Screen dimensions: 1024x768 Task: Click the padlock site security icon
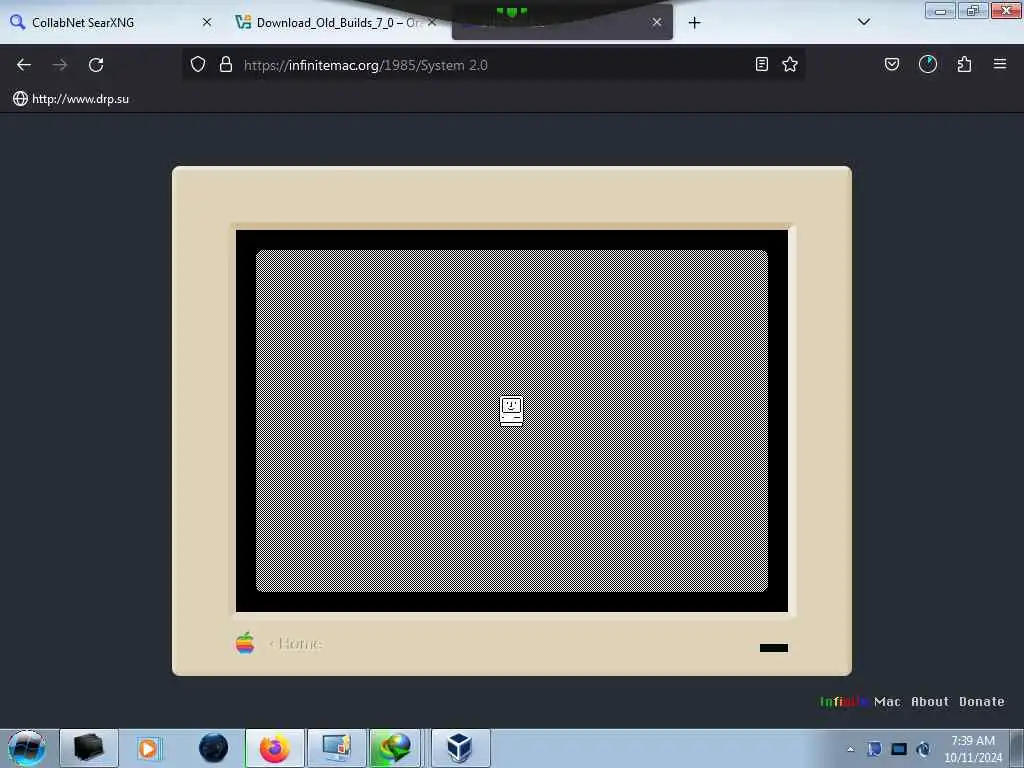click(x=226, y=64)
